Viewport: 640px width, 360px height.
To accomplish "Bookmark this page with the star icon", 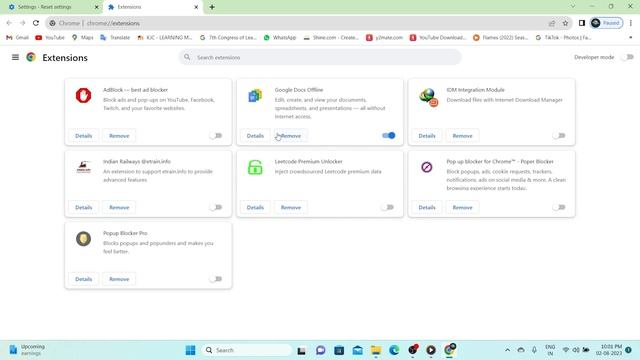I will click(565, 23).
